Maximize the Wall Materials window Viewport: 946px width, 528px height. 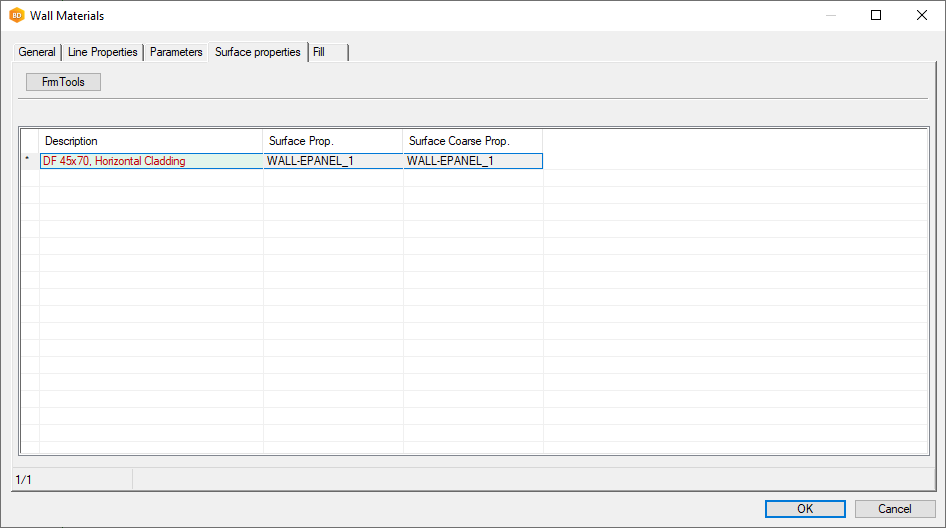click(x=876, y=15)
